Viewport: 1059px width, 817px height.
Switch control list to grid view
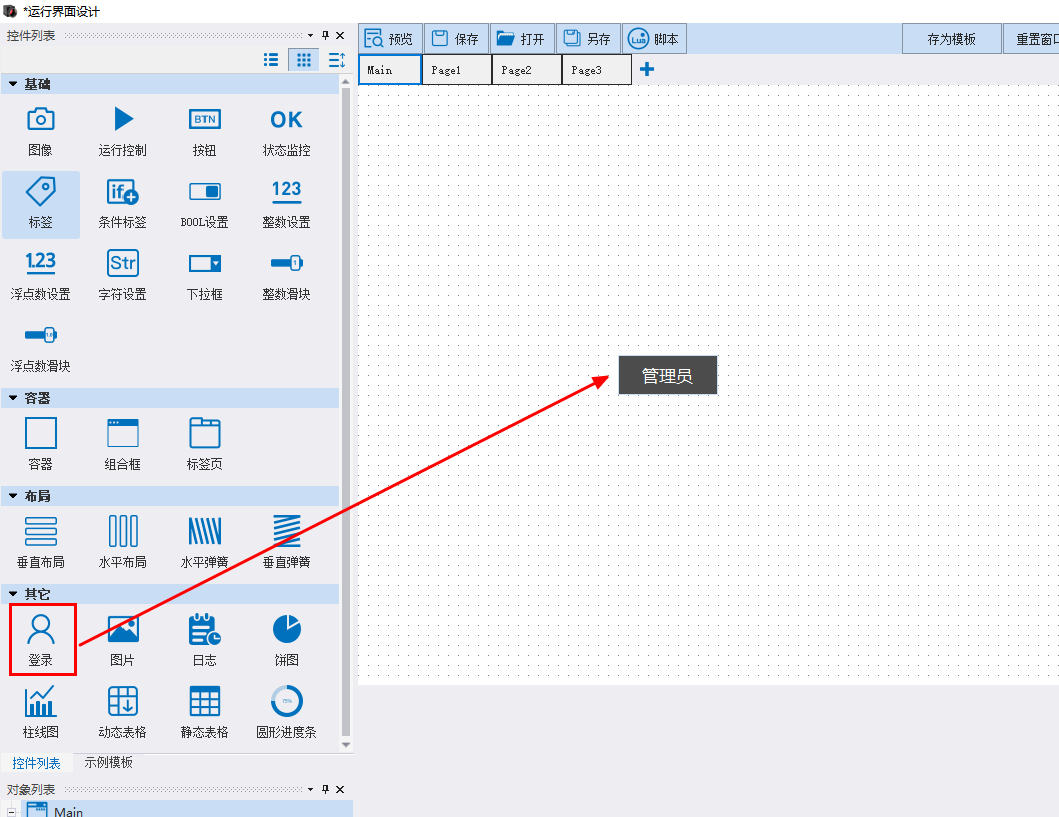coord(304,60)
